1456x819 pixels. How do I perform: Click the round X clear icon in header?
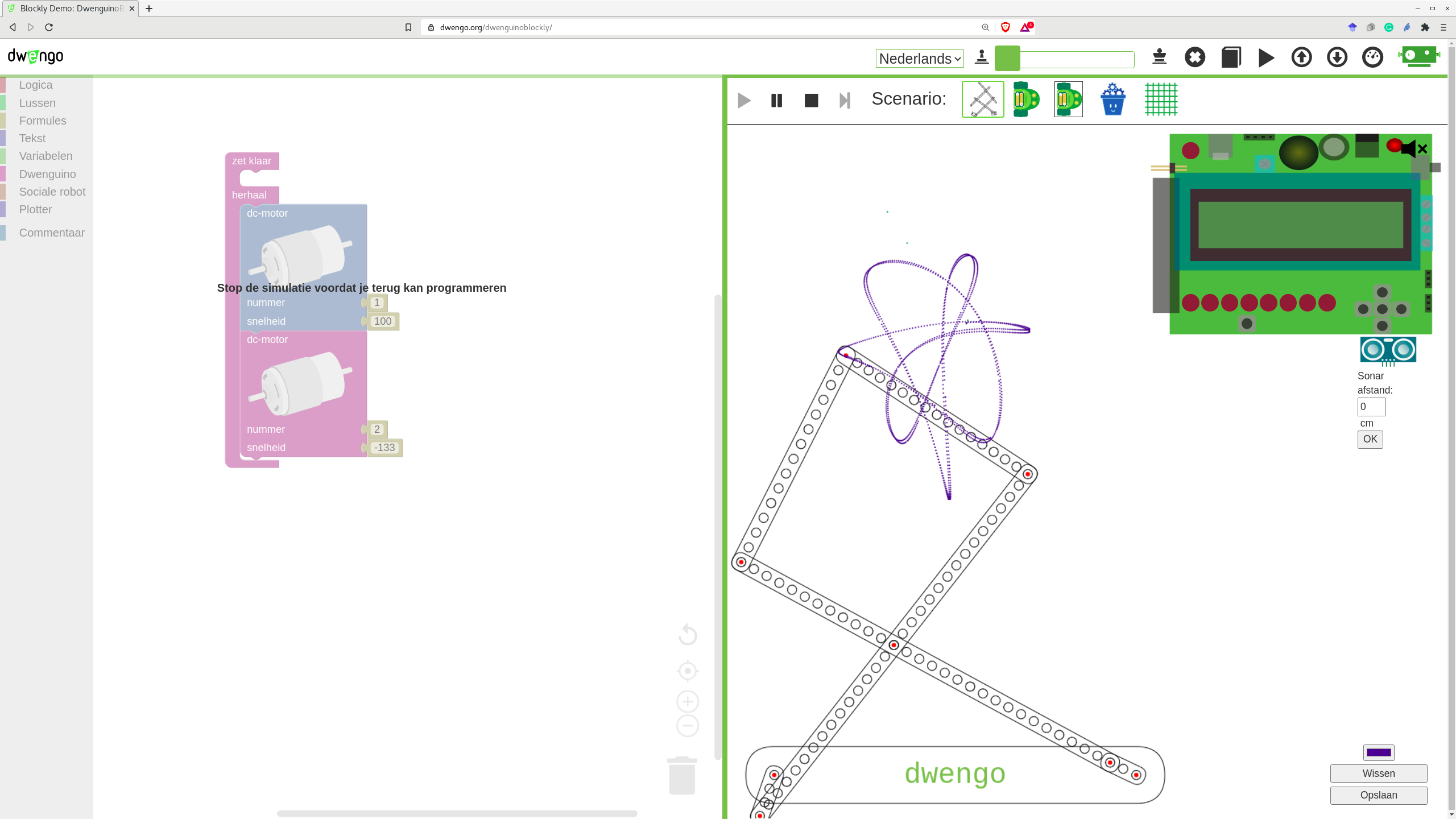click(1195, 57)
